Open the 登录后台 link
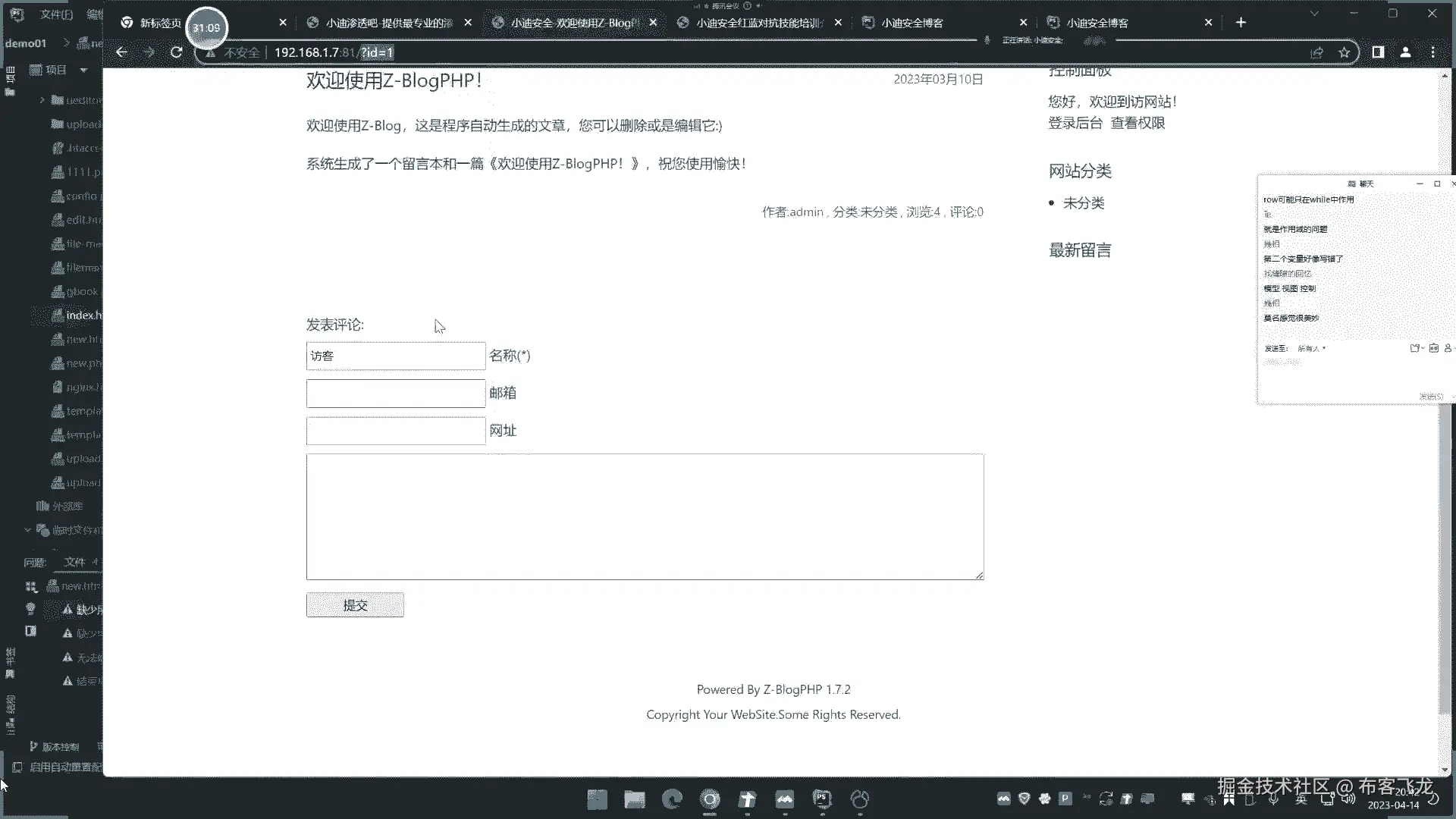The height and width of the screenshot is (819, 1456). (x=1075, y=123)
